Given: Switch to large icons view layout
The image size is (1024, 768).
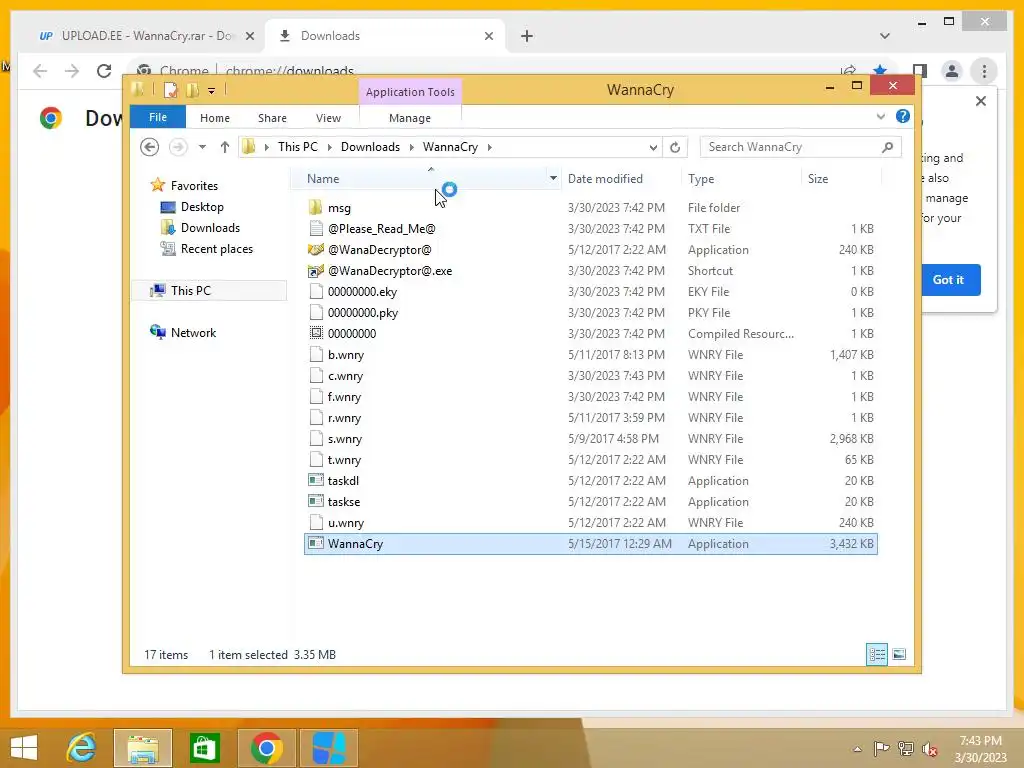Looking at the screenshot, I should click(x=899, y=654).
